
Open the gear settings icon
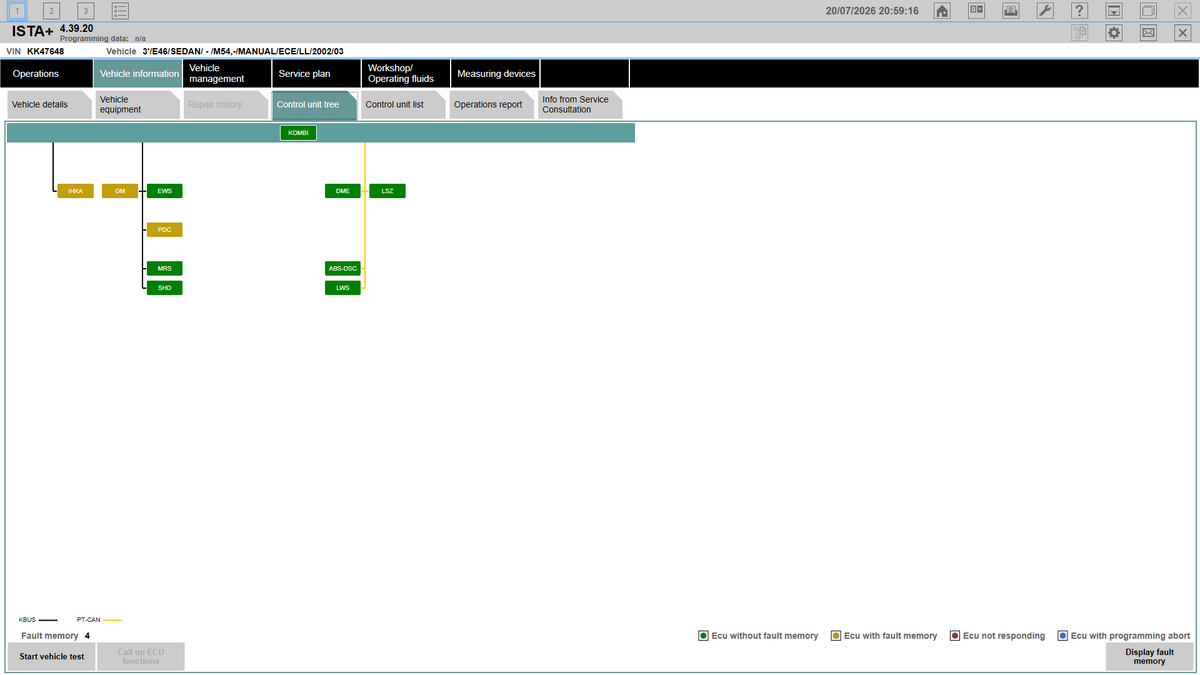[1114, 33]
